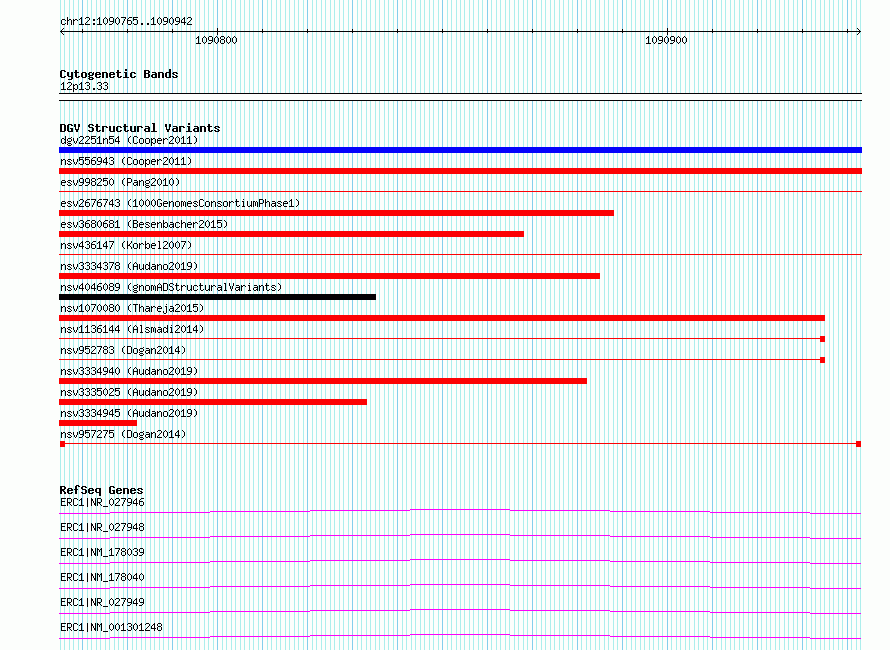890x650 pixels.
Task: Click the red nsv1070080 variant bar
Action: pos(442,318)
